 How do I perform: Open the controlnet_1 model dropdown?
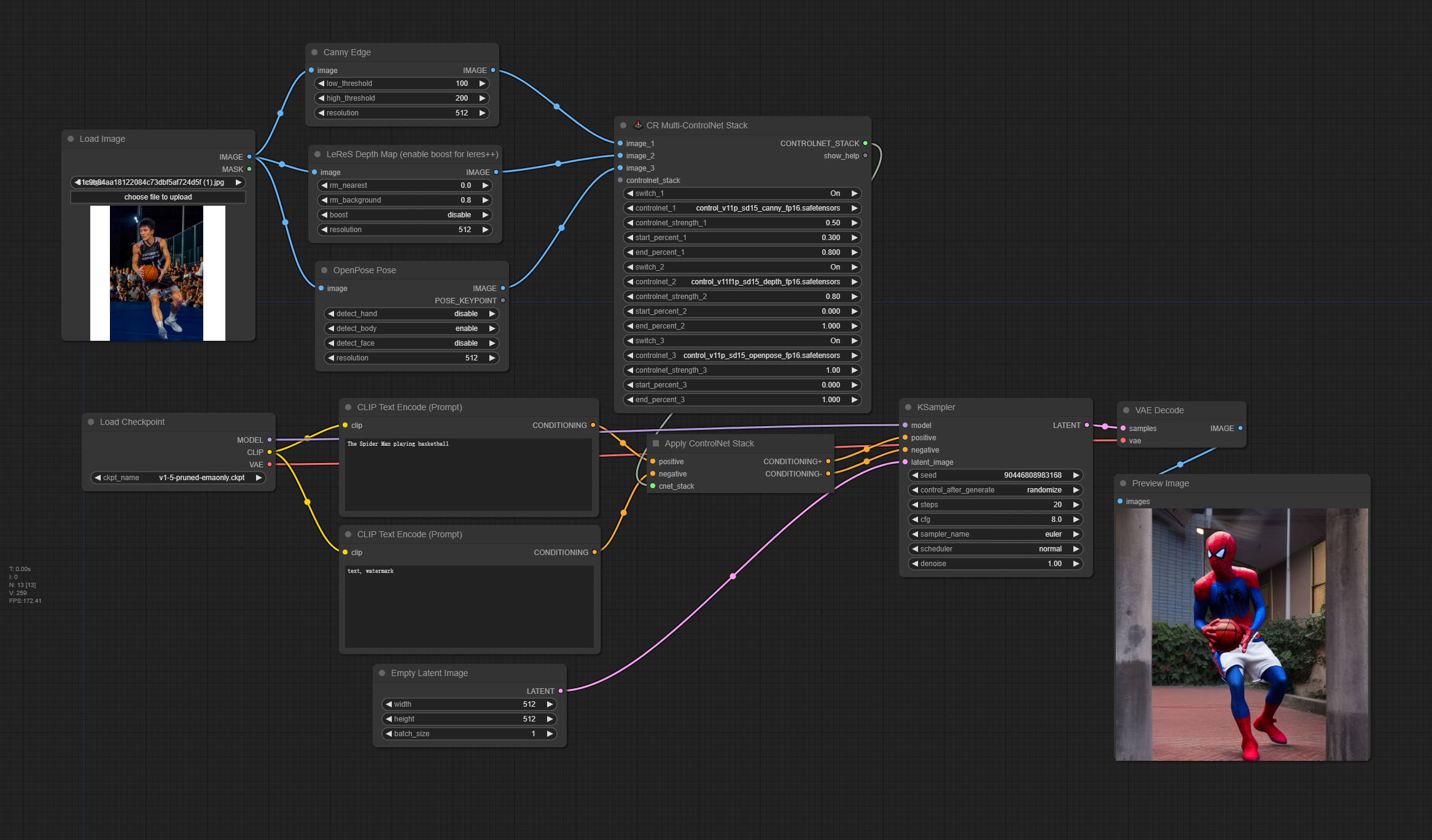[x=742, y=208]
